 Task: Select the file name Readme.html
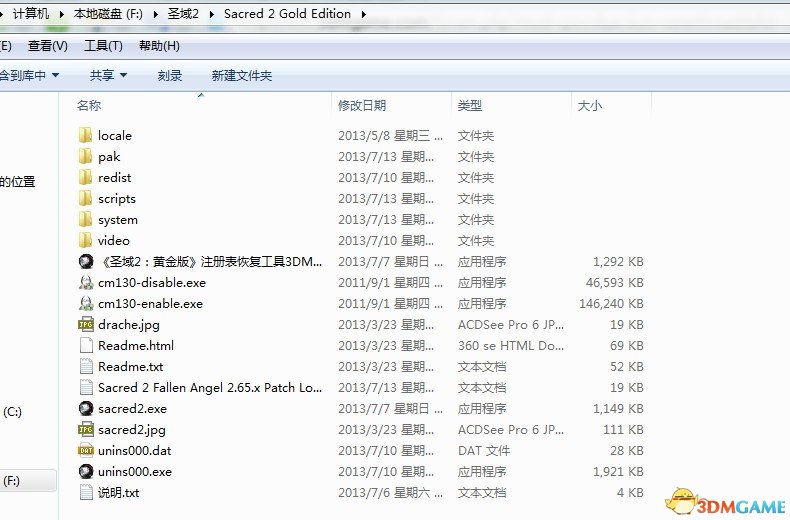point(136,346)
